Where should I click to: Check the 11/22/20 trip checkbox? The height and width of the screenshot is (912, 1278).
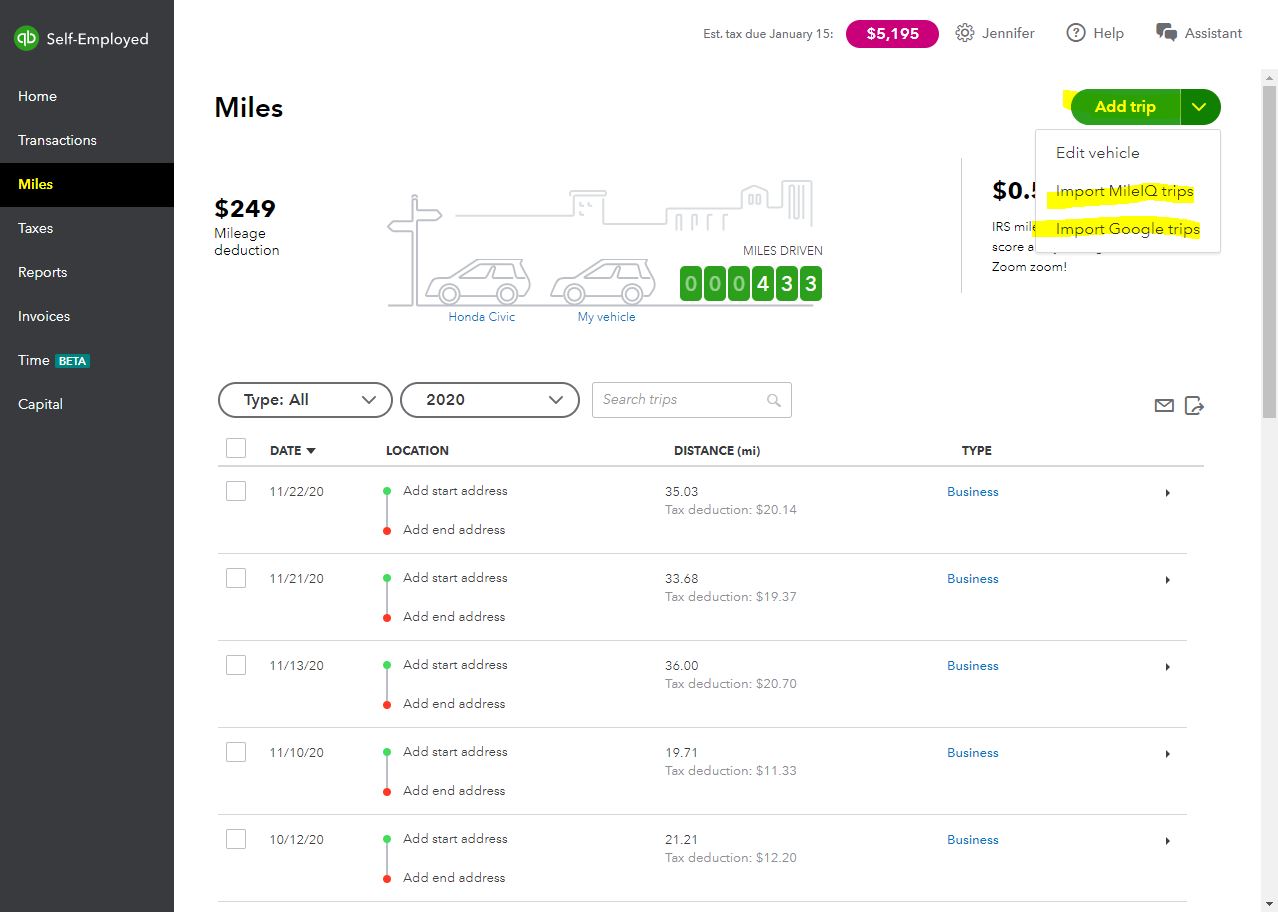(x=236, y=491)
